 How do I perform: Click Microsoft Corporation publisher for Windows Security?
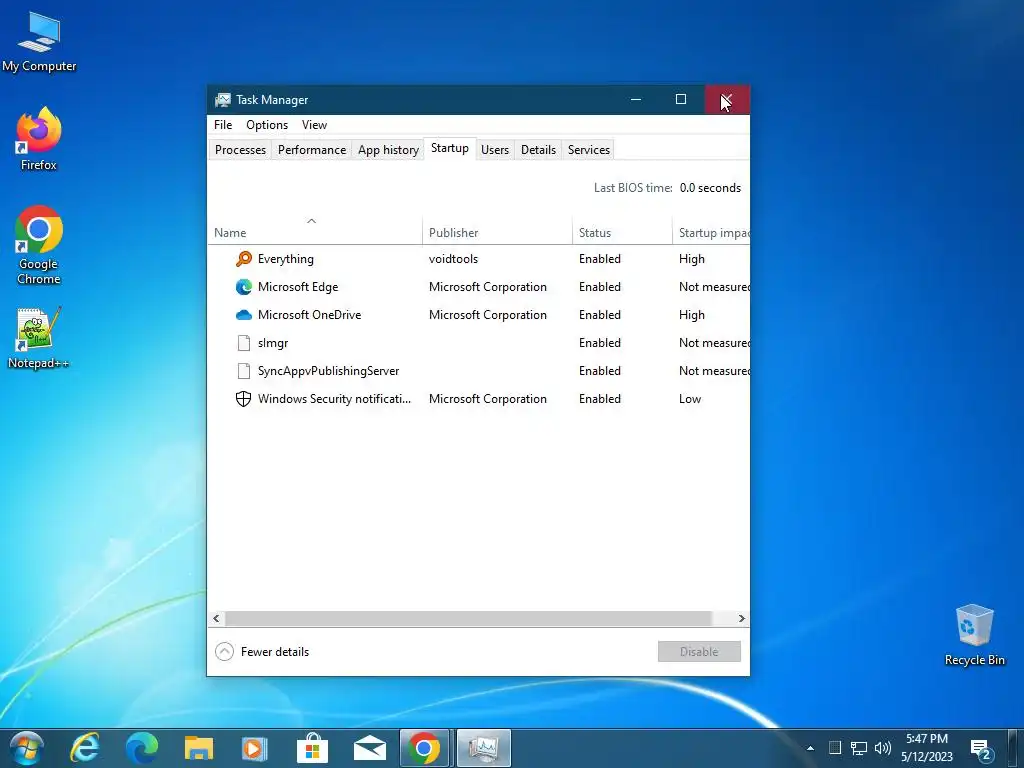pyautogui.click(x=488, y=399)
